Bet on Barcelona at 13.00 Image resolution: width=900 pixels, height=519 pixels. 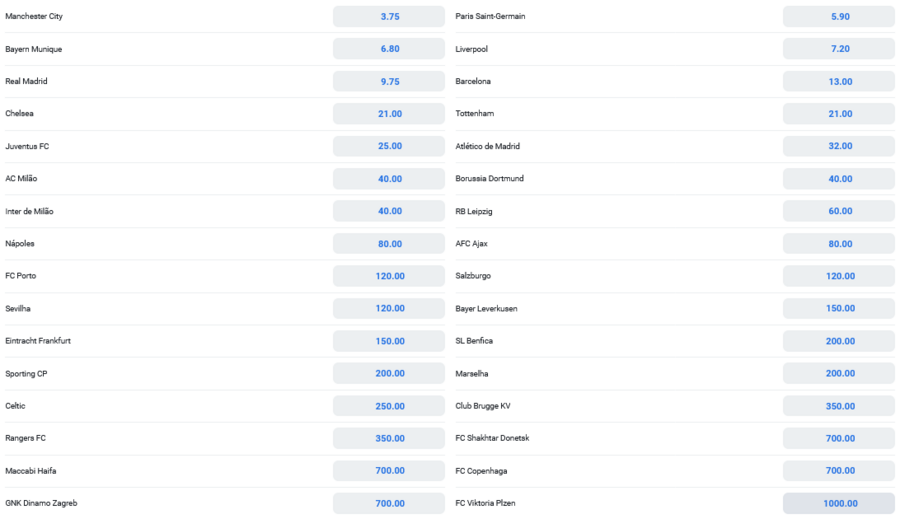[x=839, y=81]
